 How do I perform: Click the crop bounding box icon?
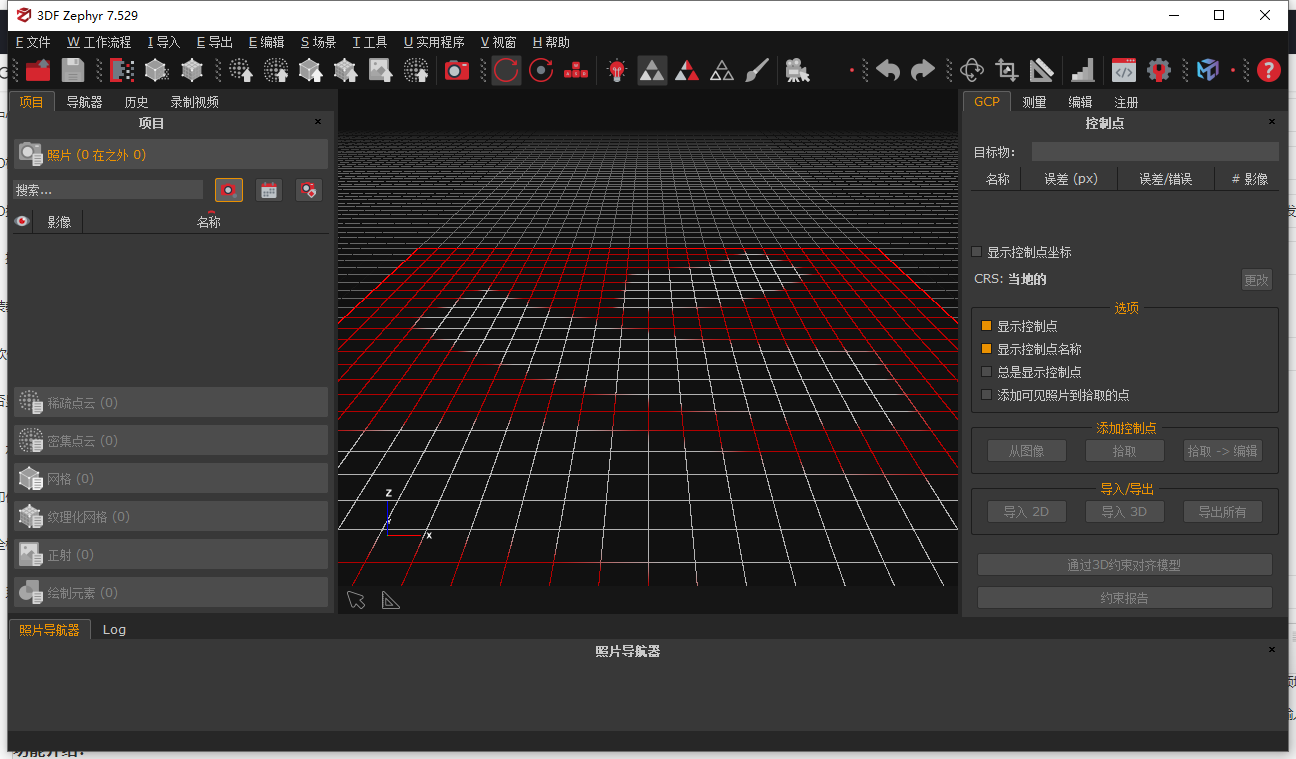1006,70
